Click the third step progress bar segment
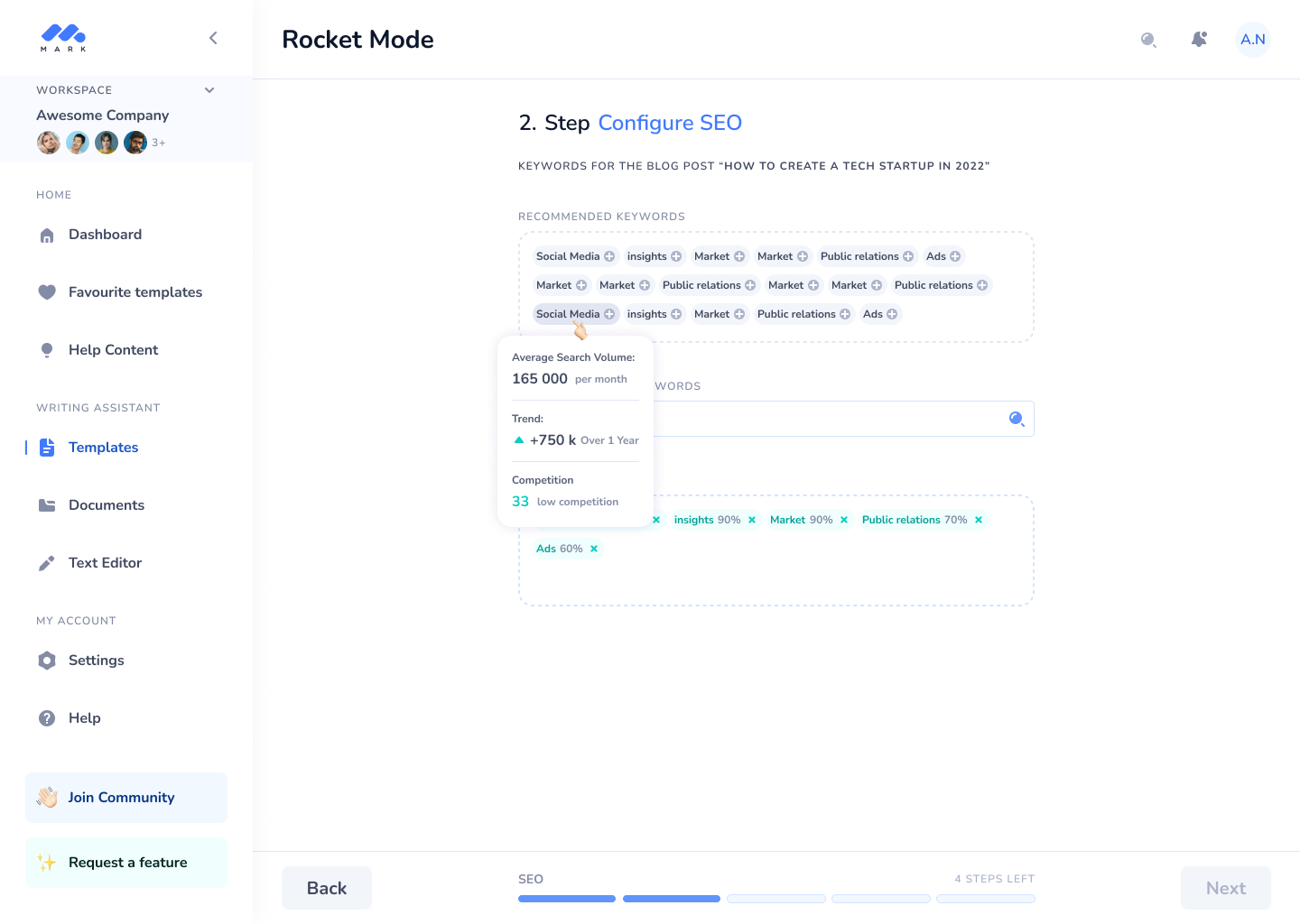The image size is (1300, 924). coord(776,899)
